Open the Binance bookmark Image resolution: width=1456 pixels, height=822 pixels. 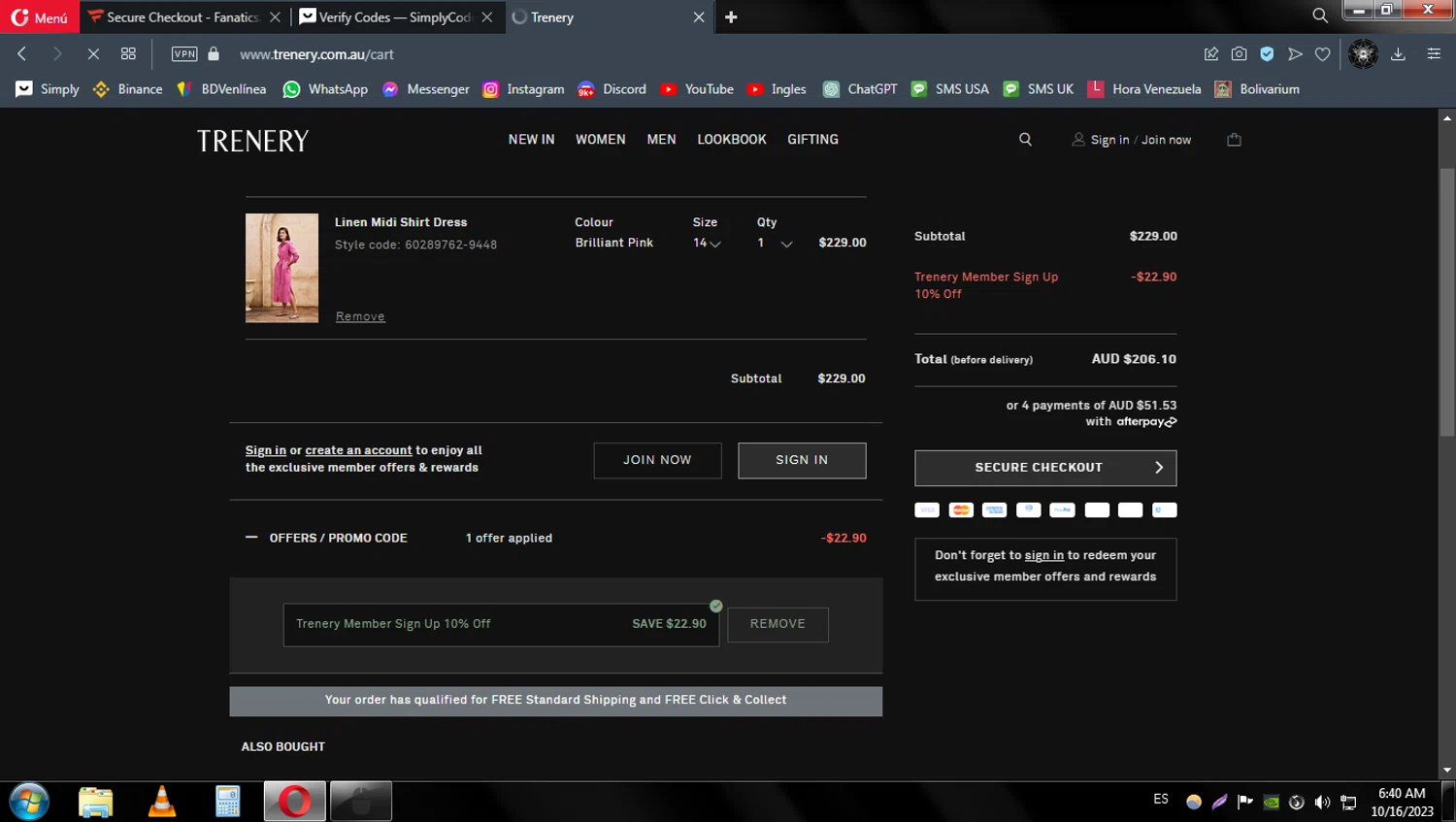click(x=128, y=89)
